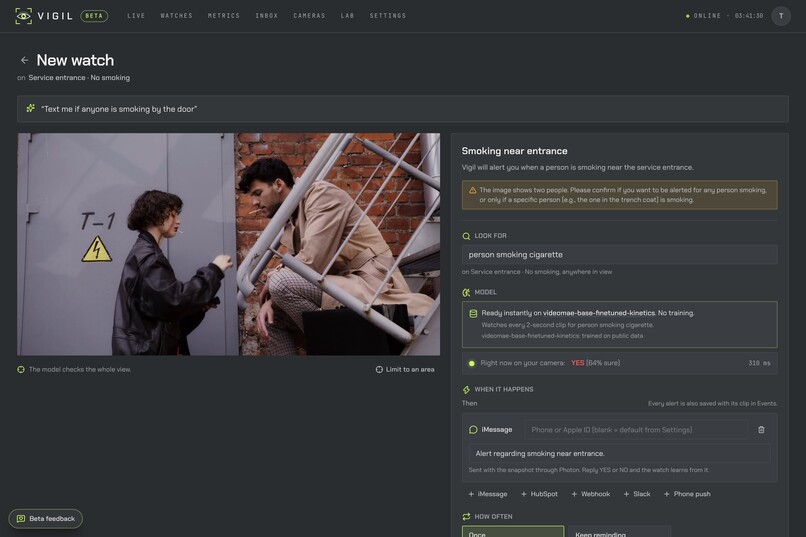
Task: Click the natural language prompt bar
Action: point(403,109)
